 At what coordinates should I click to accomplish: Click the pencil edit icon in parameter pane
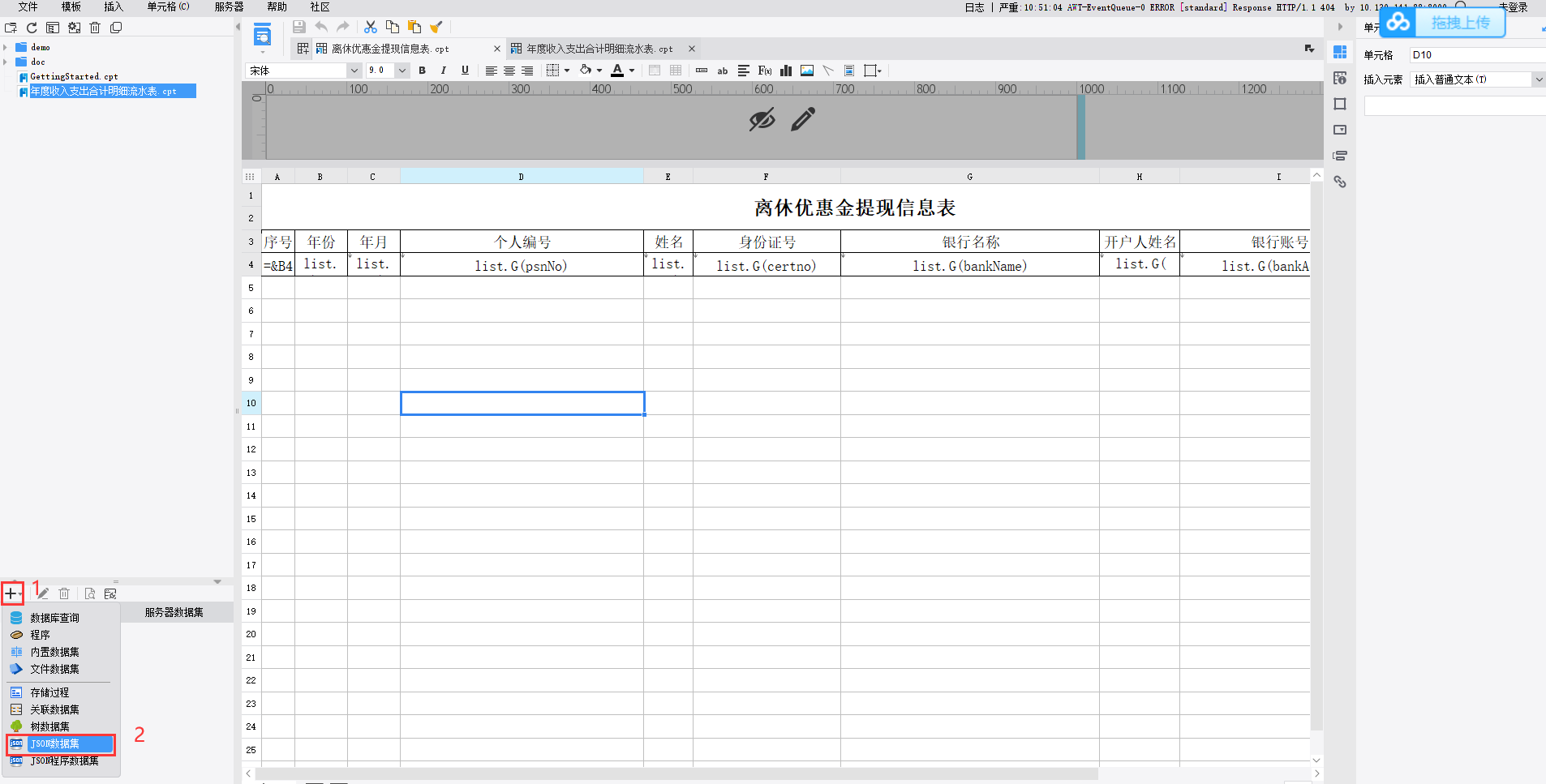[x=803, y=119]
